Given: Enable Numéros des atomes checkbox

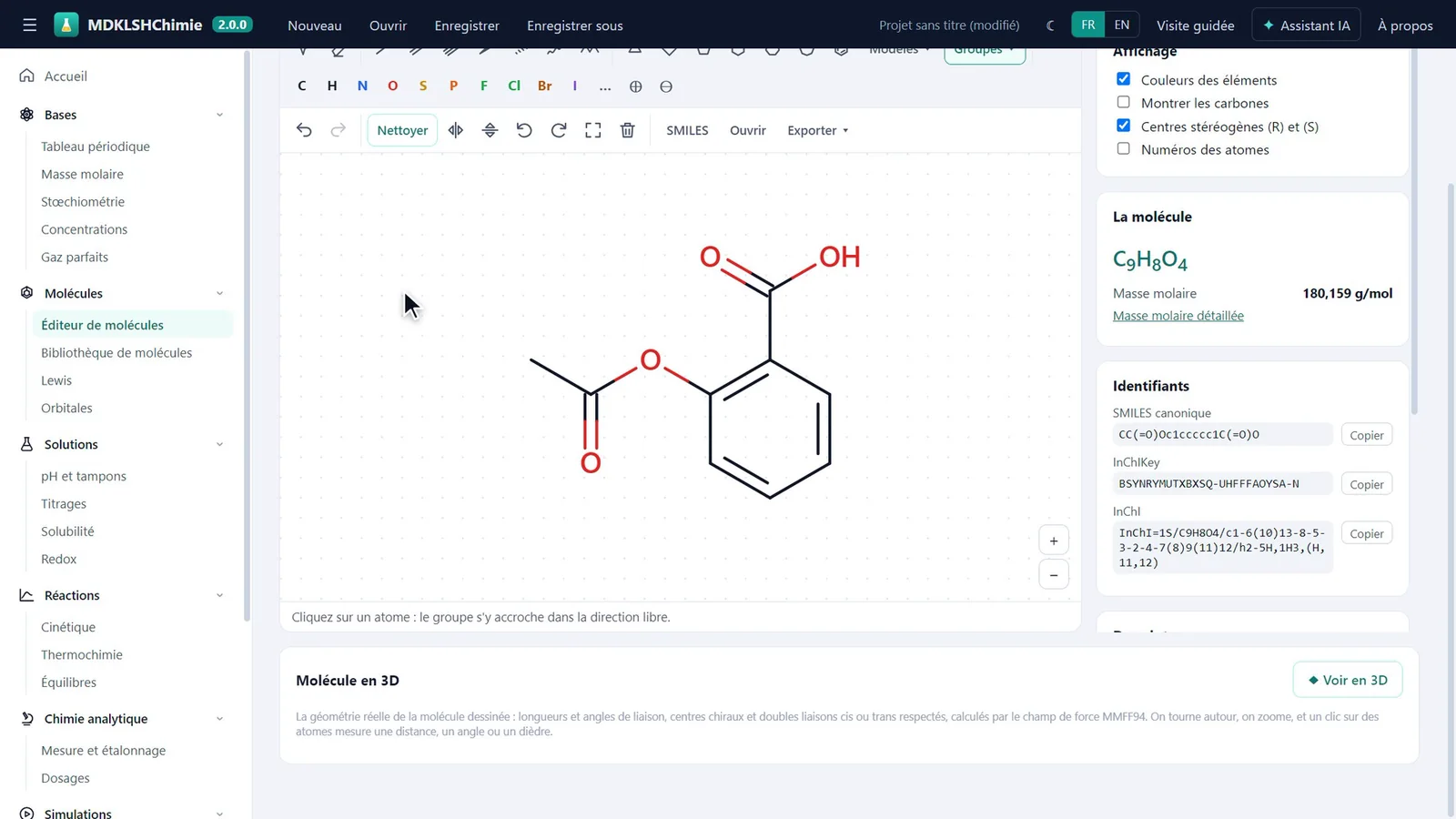Looking at the screenshot, I should pyautogui.click(x=1124, y=148).
